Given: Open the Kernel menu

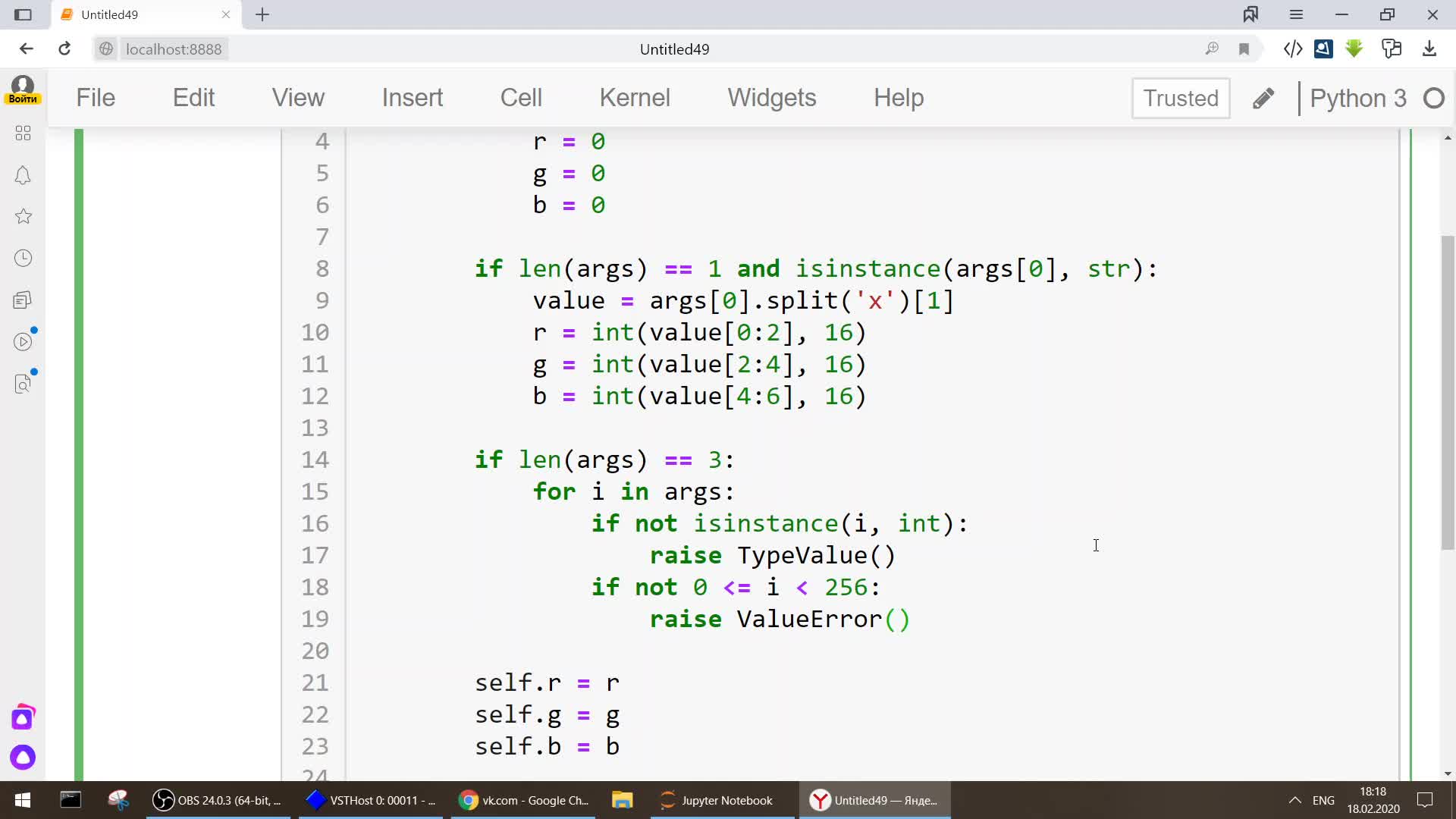Looking at the screenshot, I should (x=635, y=98).
